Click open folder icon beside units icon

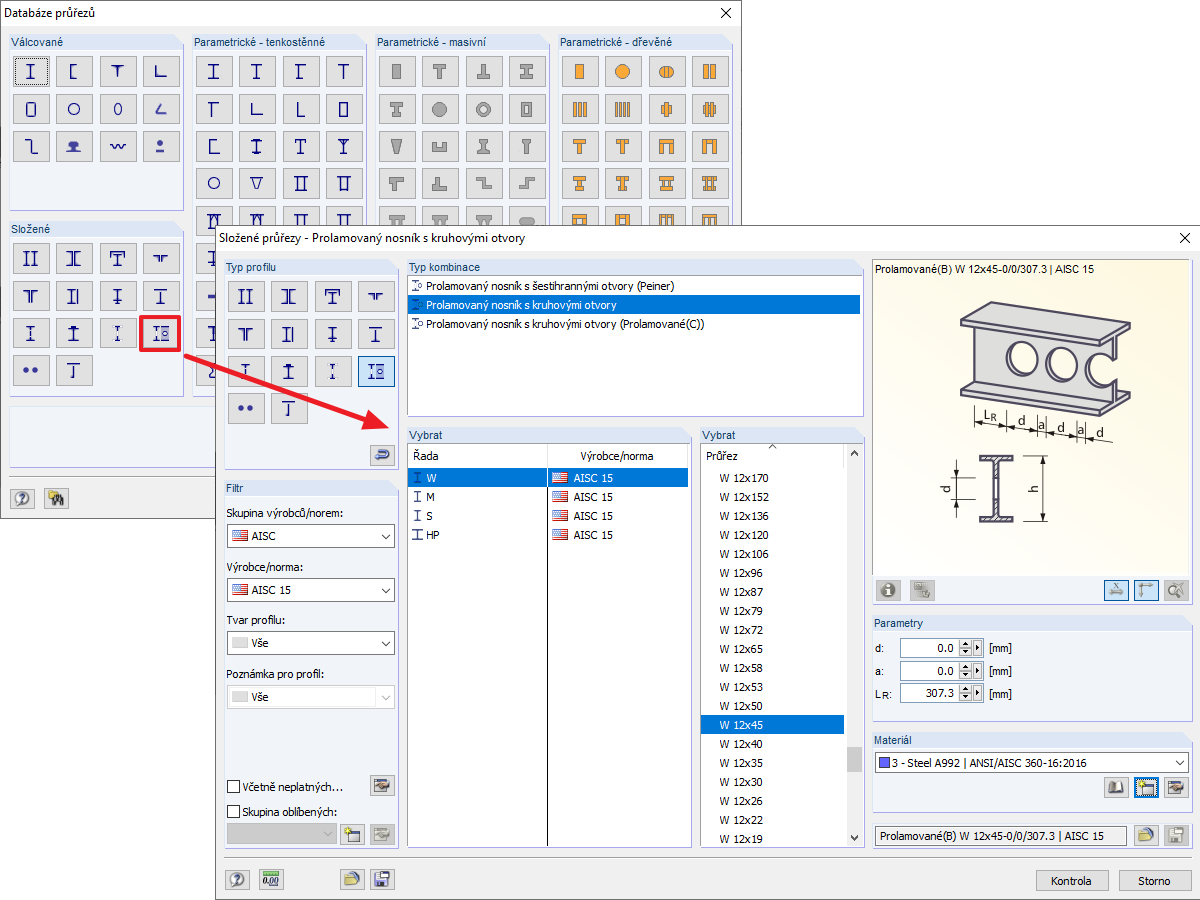351,880
